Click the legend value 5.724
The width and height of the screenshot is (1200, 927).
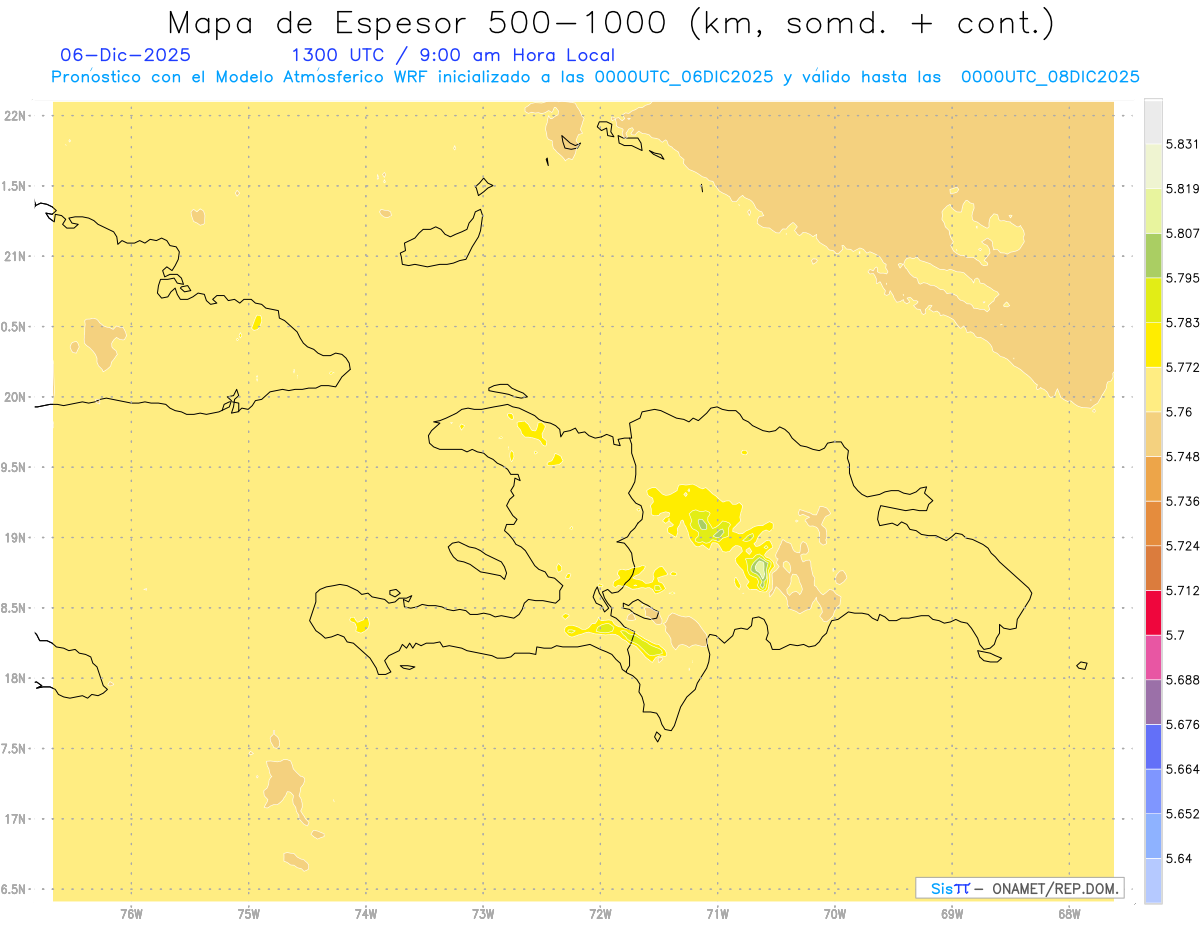(1183, 546)
